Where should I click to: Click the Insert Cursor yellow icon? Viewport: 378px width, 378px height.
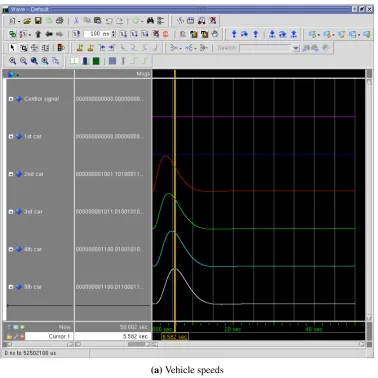[80, 48]
